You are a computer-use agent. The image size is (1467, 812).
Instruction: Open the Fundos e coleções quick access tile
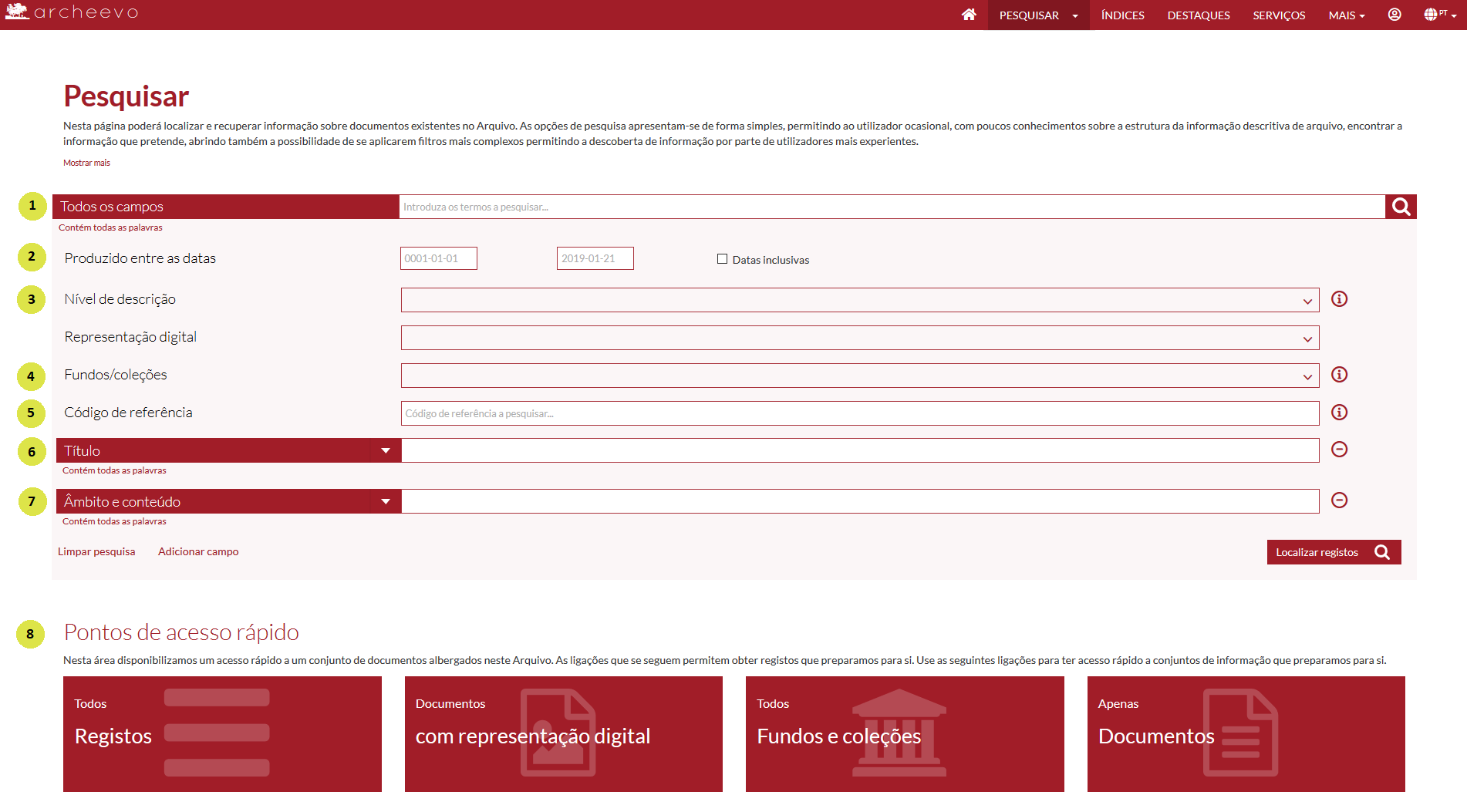click(x=904, y=733)
